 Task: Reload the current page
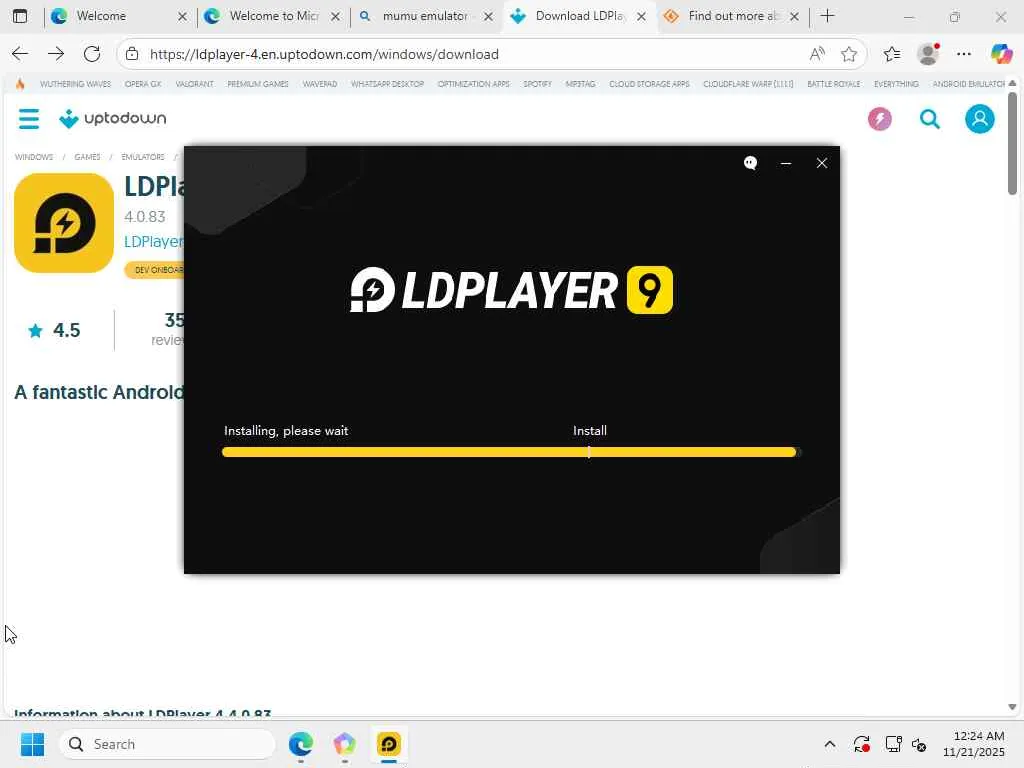[x=92, y=54]
